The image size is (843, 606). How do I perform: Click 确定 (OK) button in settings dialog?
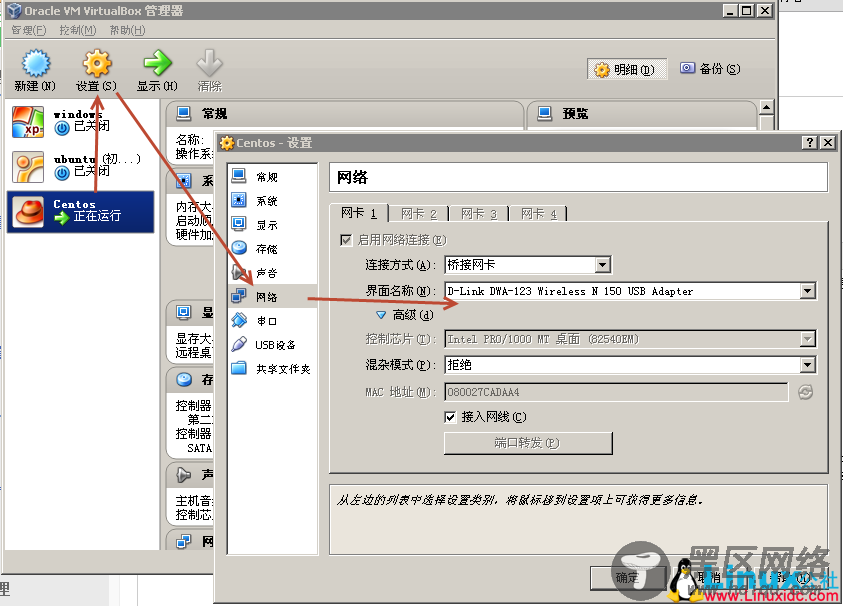tap(627, 578)
